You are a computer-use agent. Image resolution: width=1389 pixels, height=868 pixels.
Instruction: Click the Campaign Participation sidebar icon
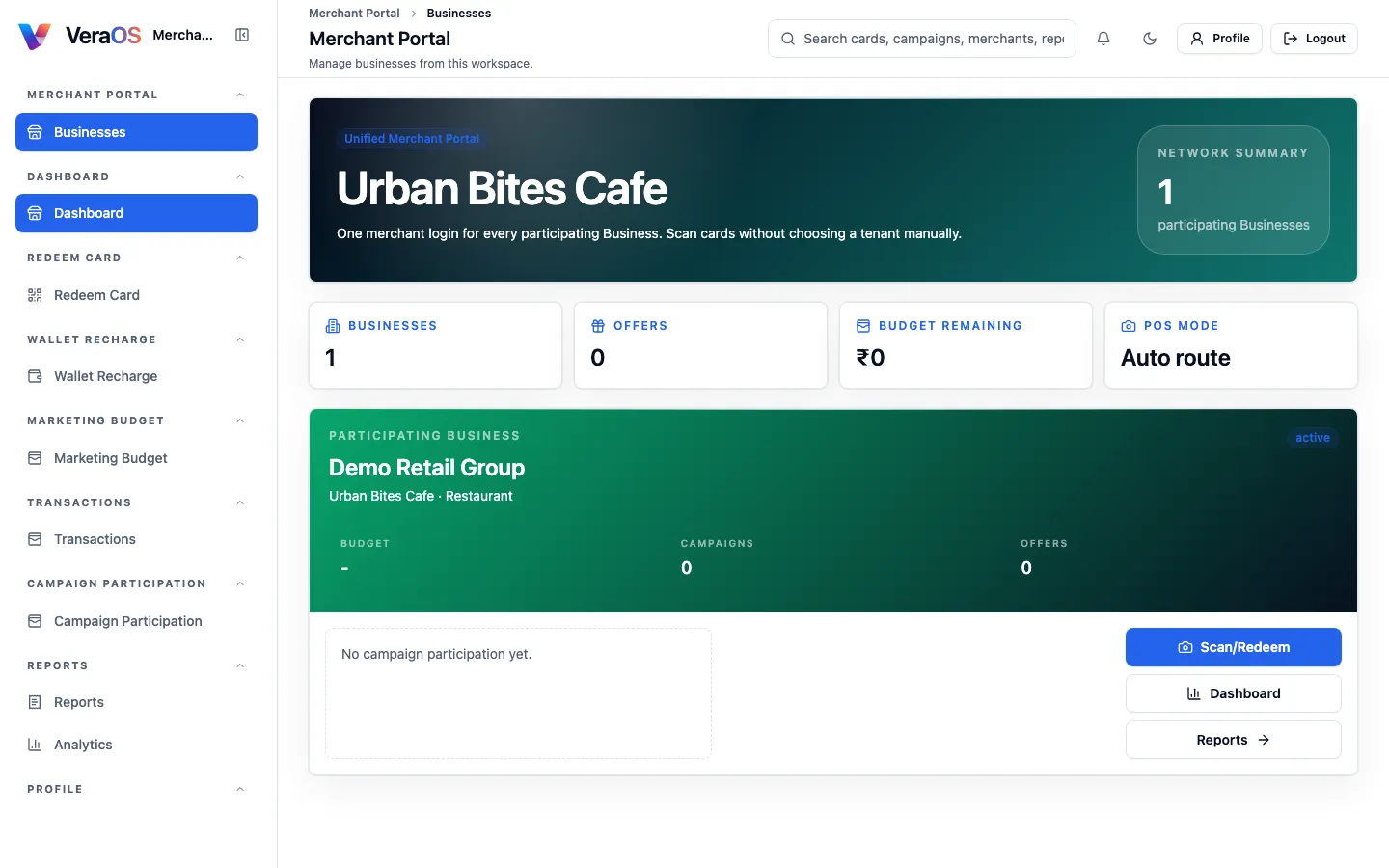click(x=35, y=621)
